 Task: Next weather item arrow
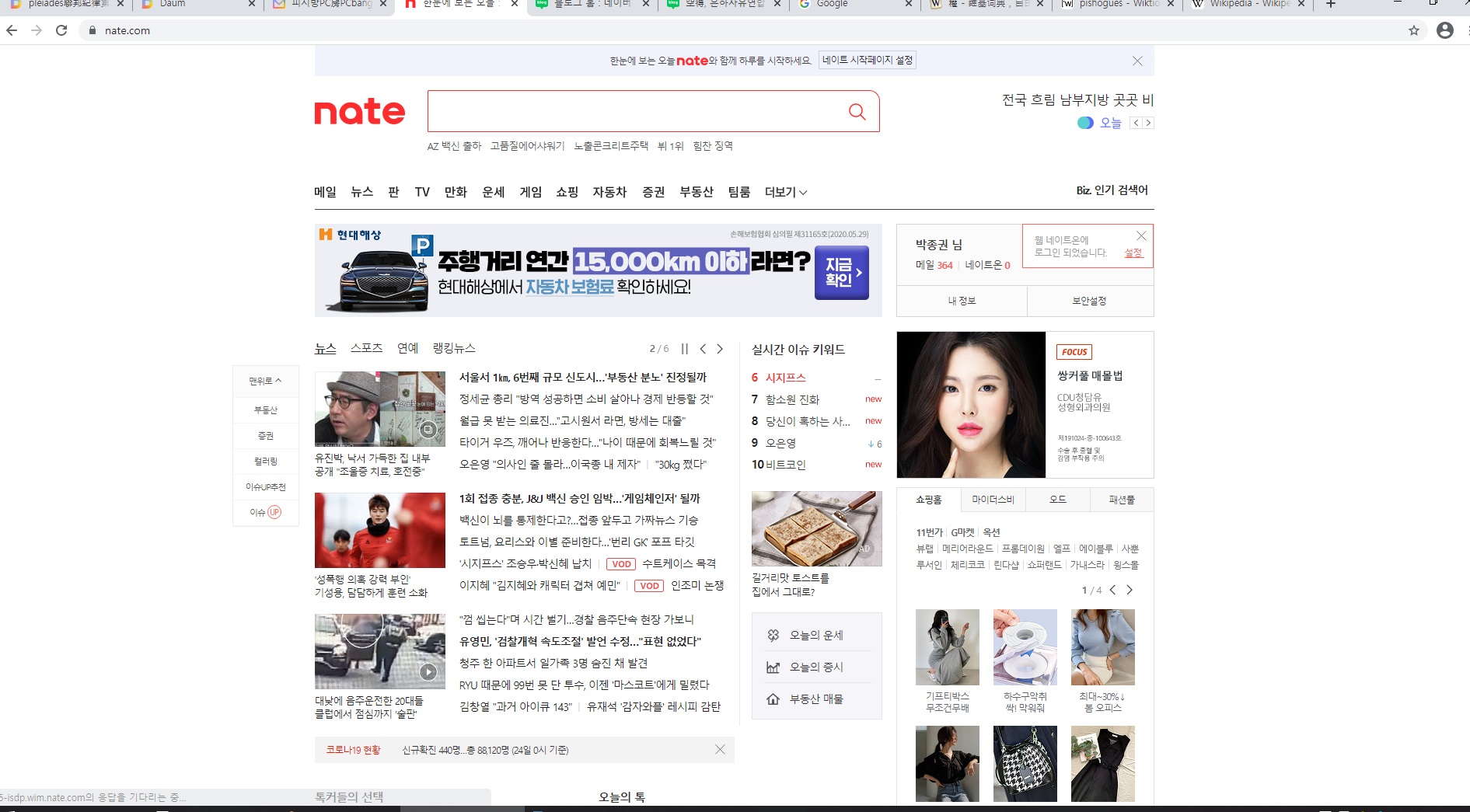tap(1148, 123)
